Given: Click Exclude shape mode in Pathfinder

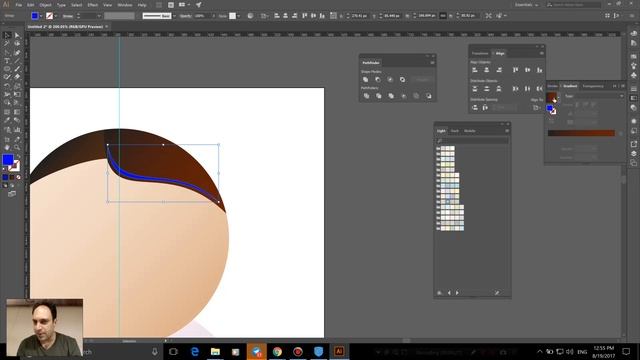Looking at the screenshot, I should (402, 80).
